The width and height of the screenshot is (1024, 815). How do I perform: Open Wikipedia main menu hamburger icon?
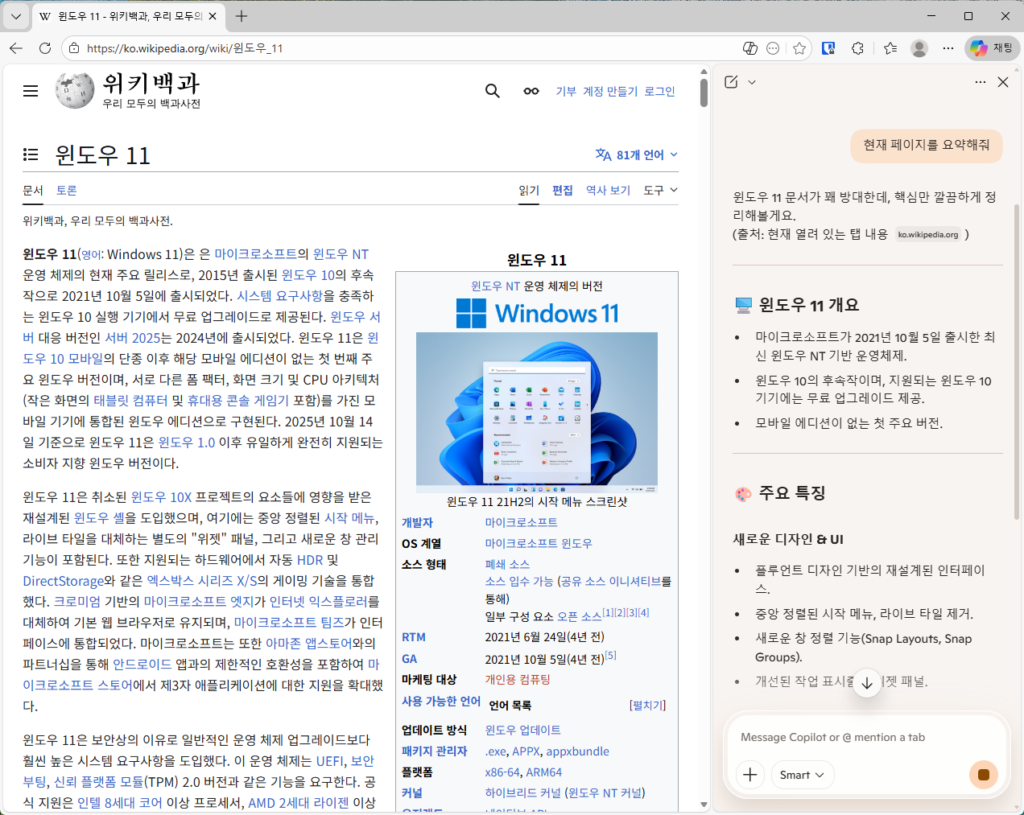pos(30,91)
